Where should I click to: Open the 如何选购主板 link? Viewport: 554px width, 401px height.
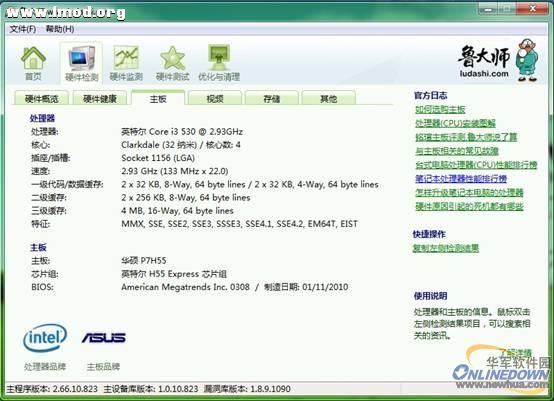click(440, 110)
